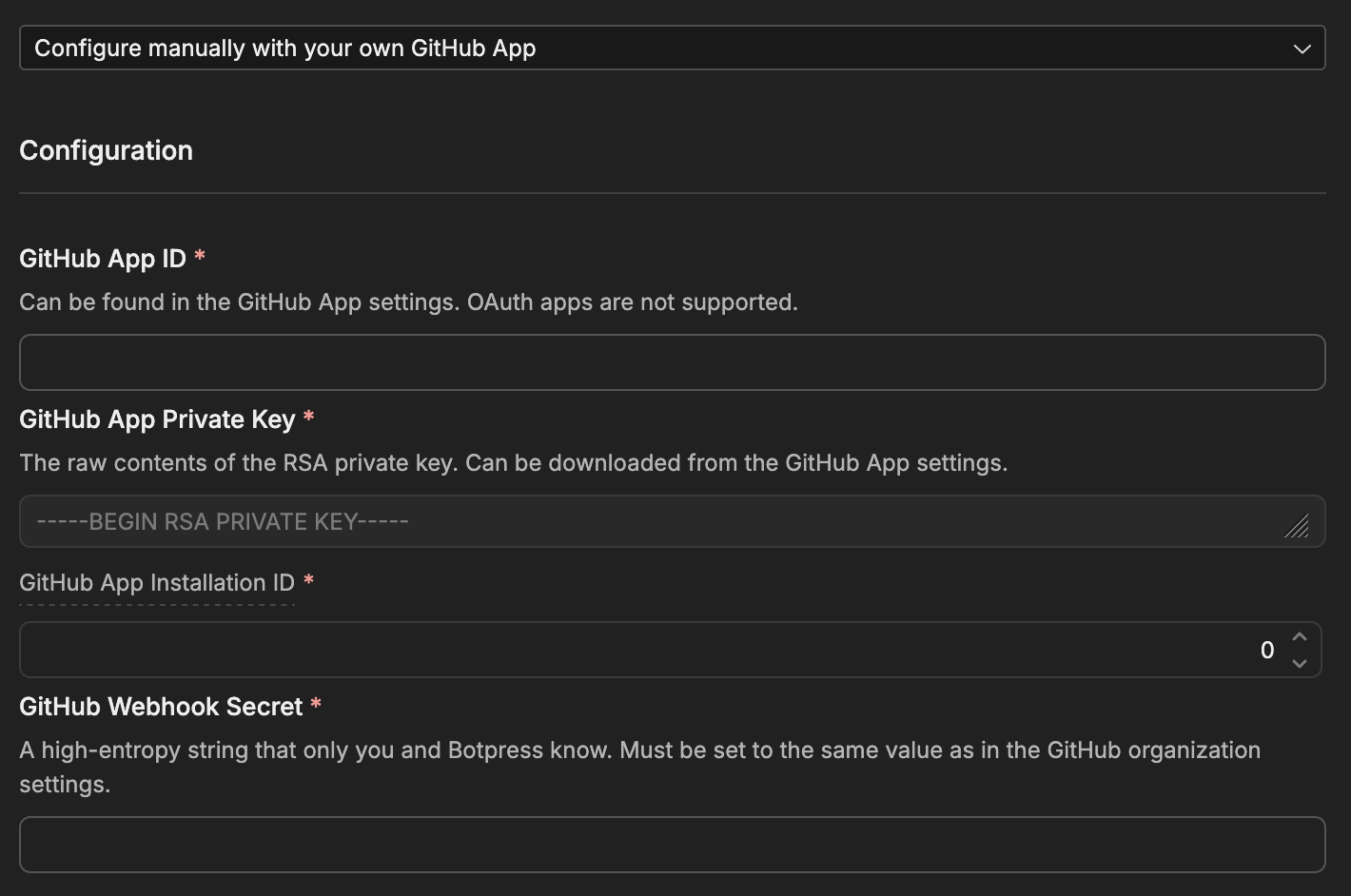
Task: Open the 'Configure manually with your own GitHub App' dropdown
Action: [x=672, y=48]
